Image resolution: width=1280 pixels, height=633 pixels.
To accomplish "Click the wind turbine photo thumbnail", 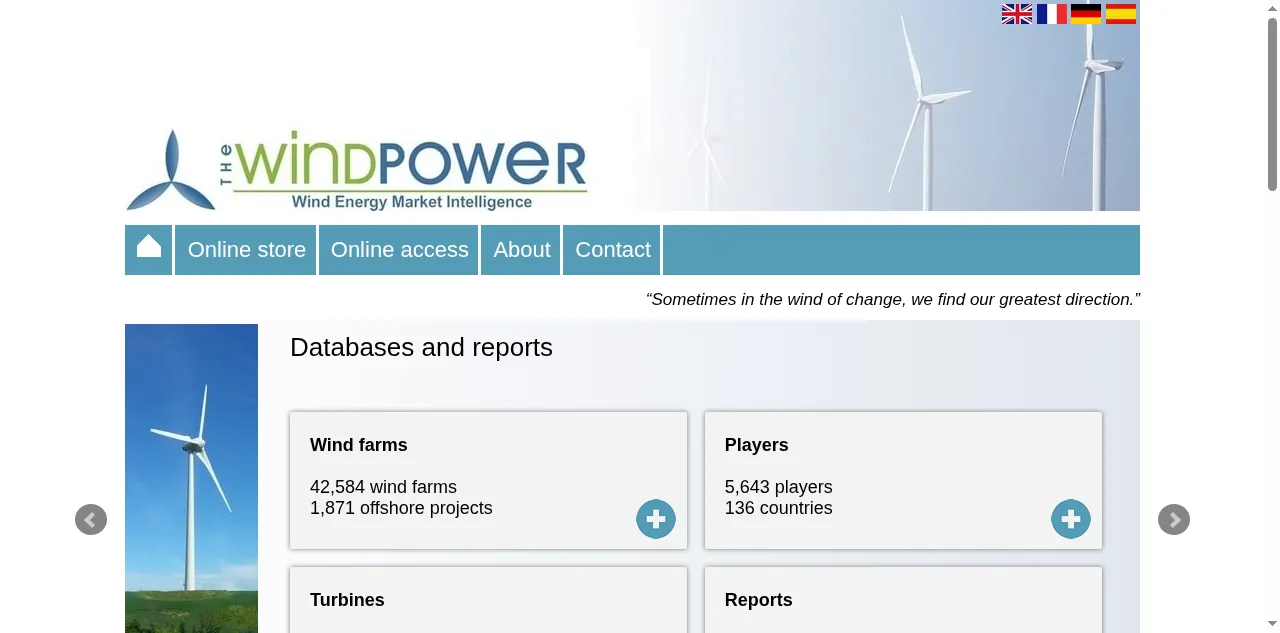I will coord(191,478).
